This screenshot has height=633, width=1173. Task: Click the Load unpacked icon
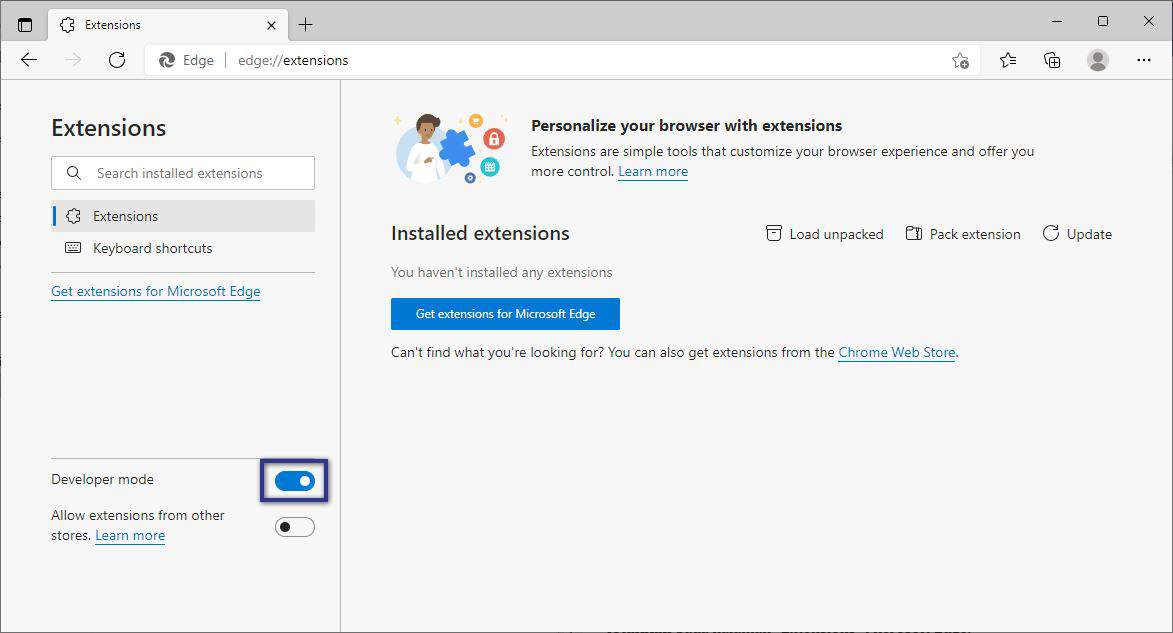click(x=775, y=233)
